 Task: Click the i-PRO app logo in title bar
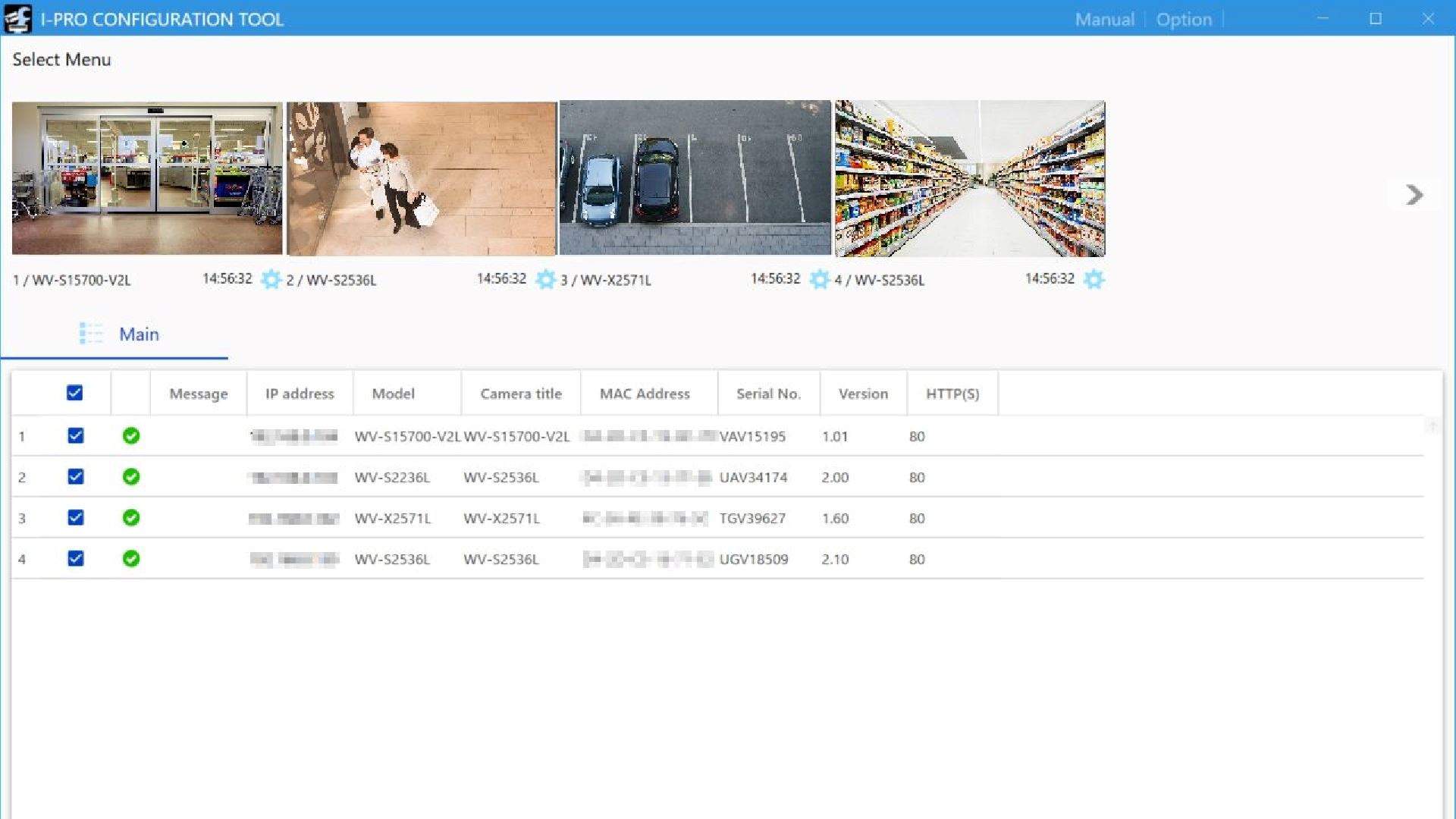point(17,19)
